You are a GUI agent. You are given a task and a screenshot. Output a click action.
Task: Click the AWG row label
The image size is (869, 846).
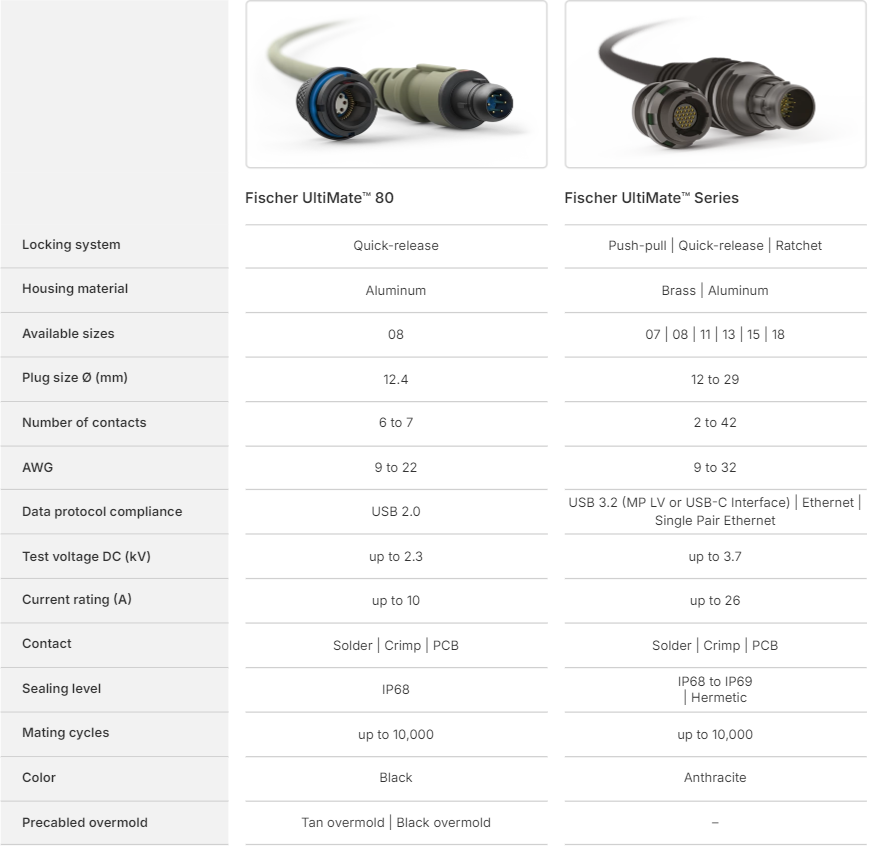37,467
